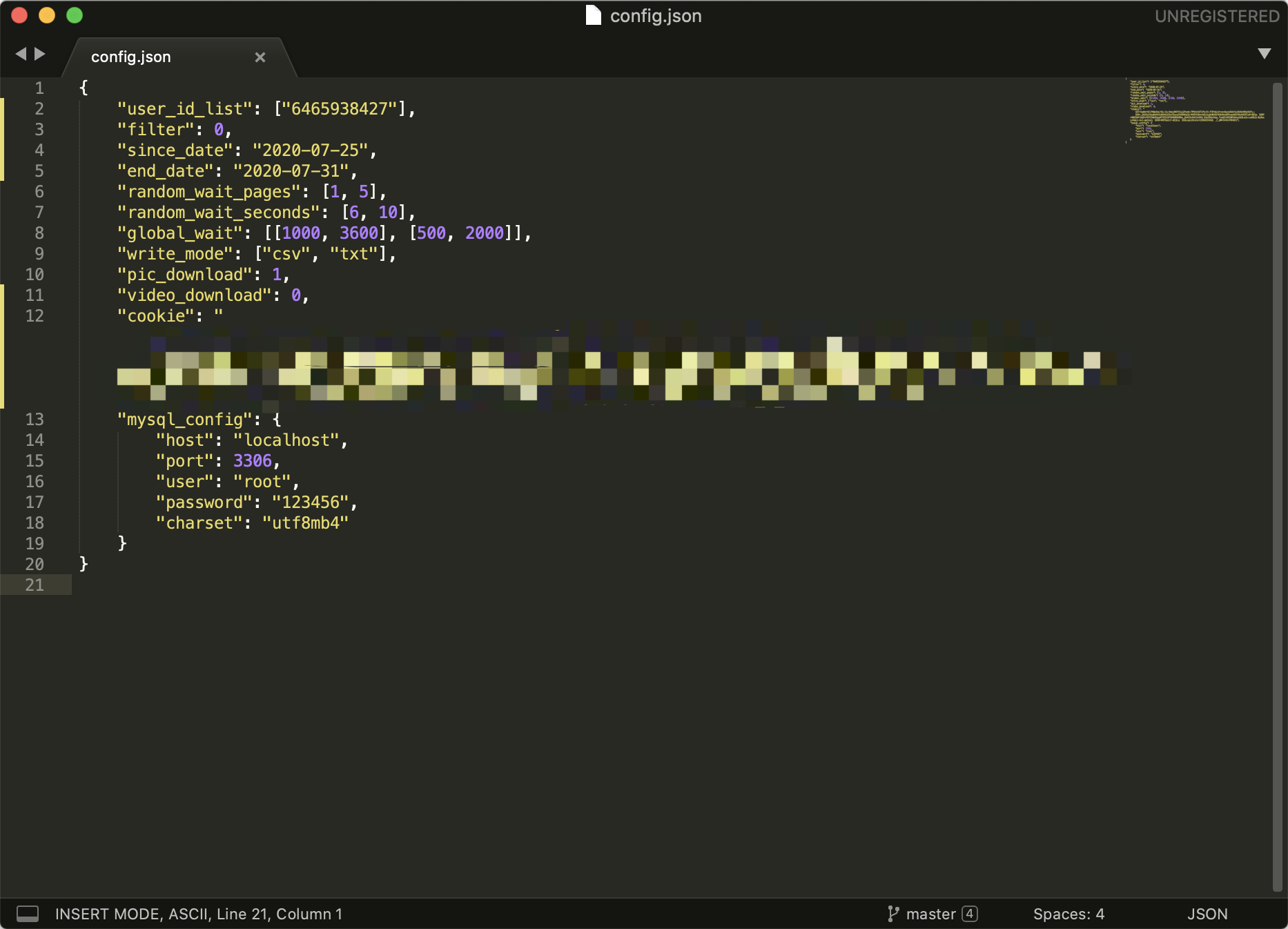Click the "since_date" key

click(175, 150)
